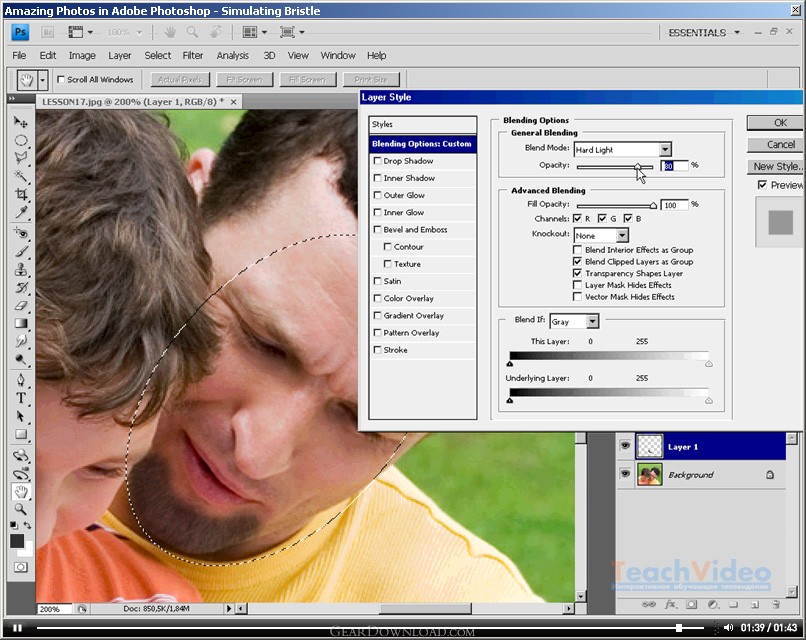Select the Eraser tool
This screenshot has height=640, width=806.
point(21,305)
